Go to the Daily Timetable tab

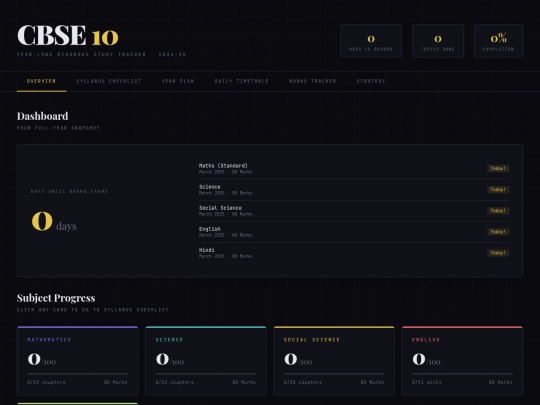241,81
